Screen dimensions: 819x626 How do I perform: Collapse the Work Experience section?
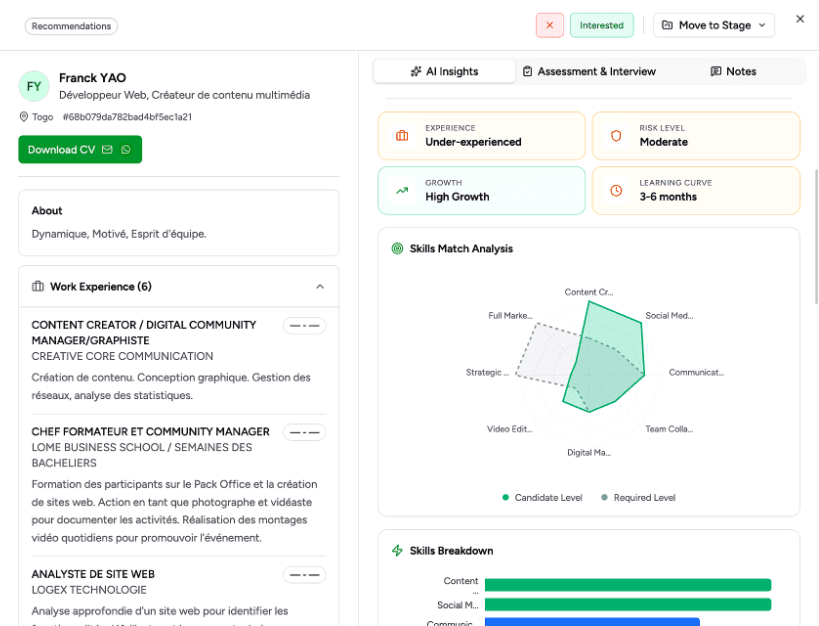coord(320,286)
